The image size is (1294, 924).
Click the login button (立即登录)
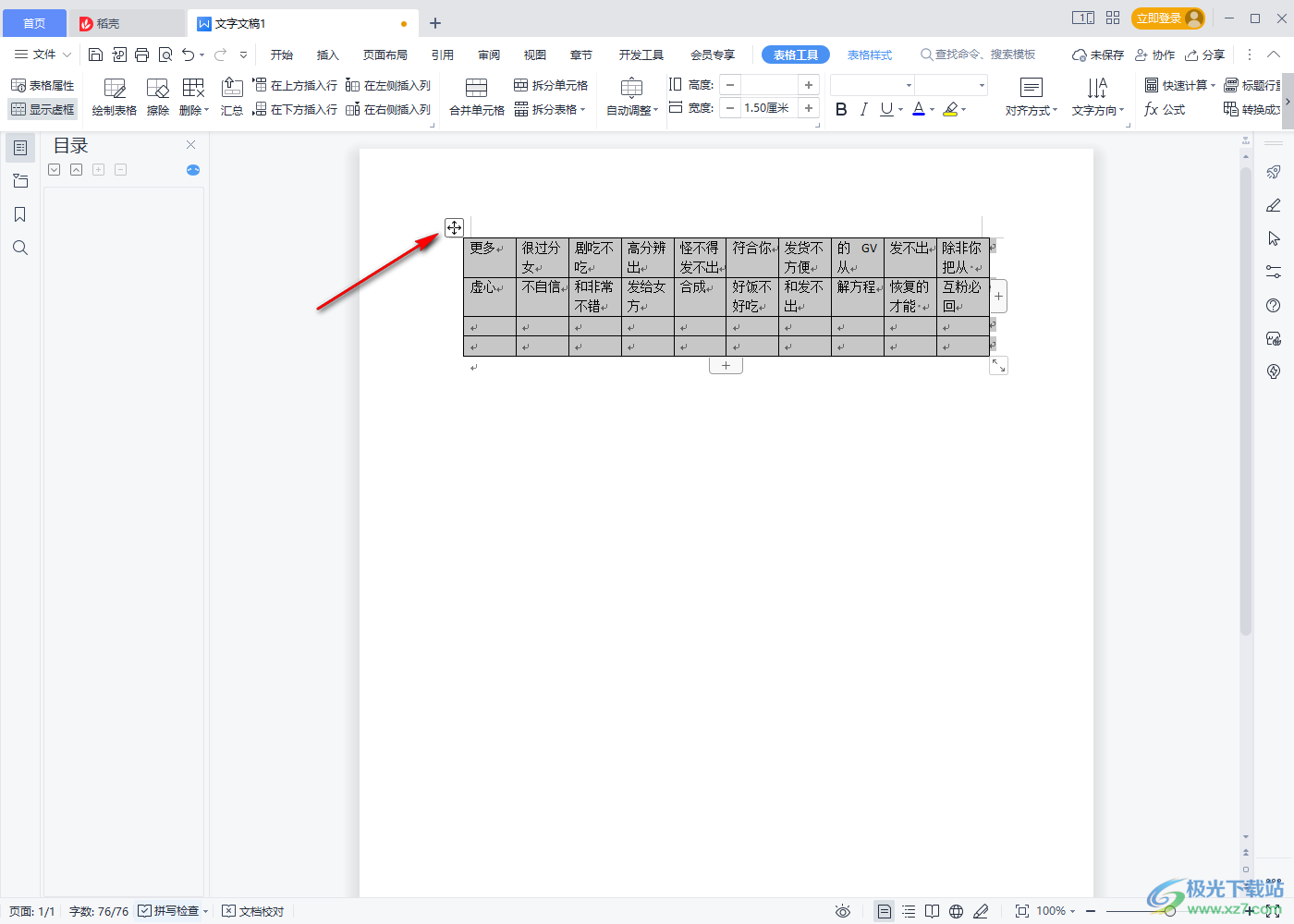(x=1168, y=18)
